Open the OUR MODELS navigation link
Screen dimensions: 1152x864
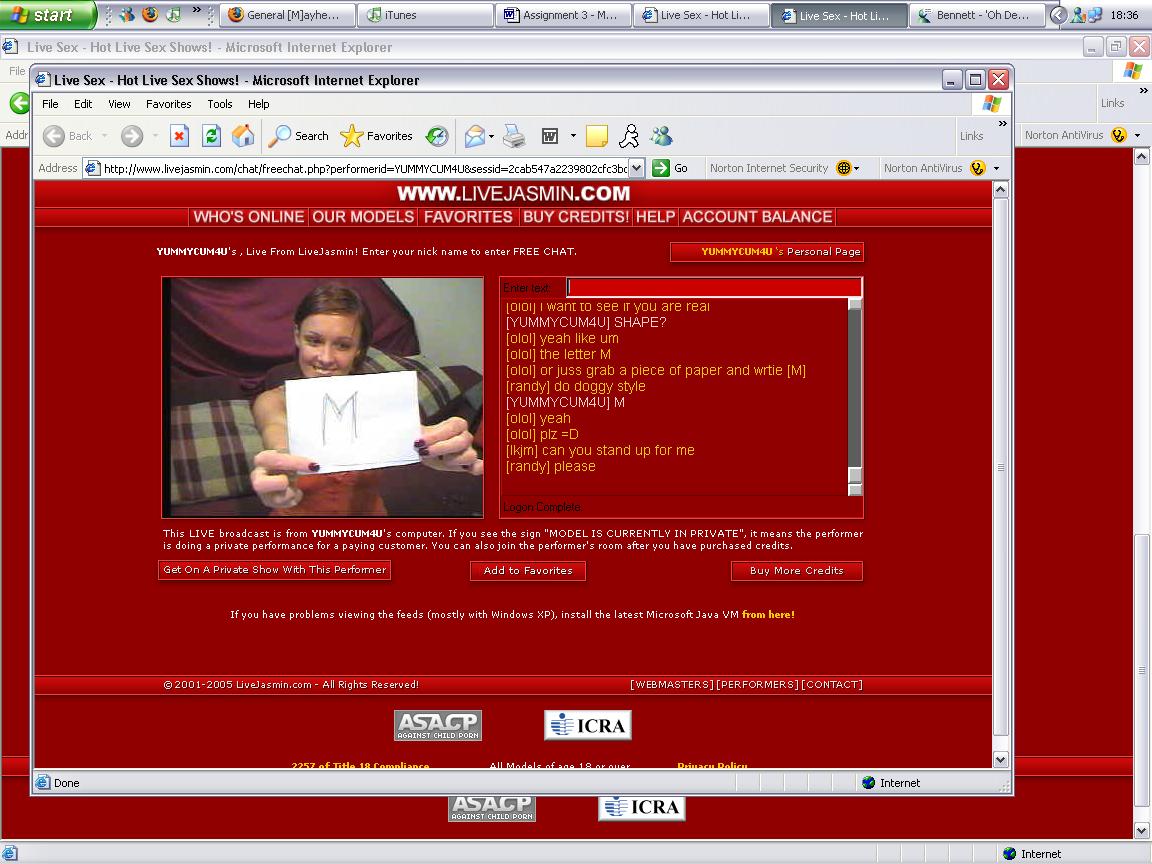pos(363,217)
